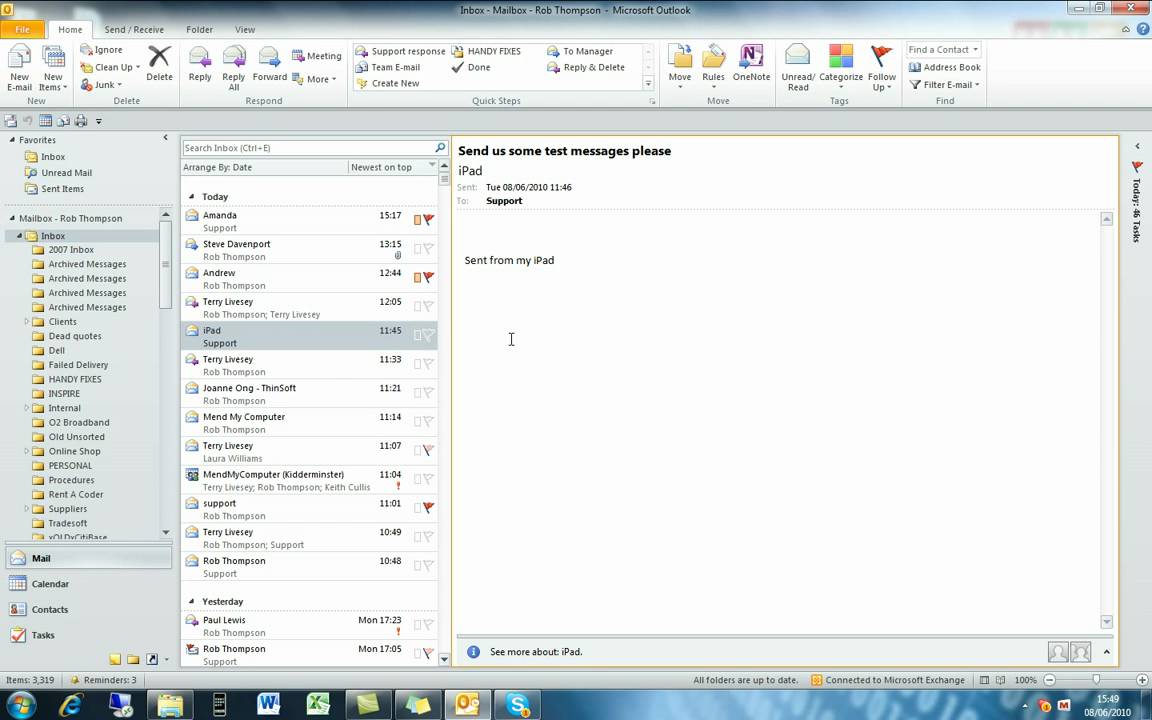Switch to Calendar view
The width and height of the screenshot is (1152, 720).
(88, 584)
